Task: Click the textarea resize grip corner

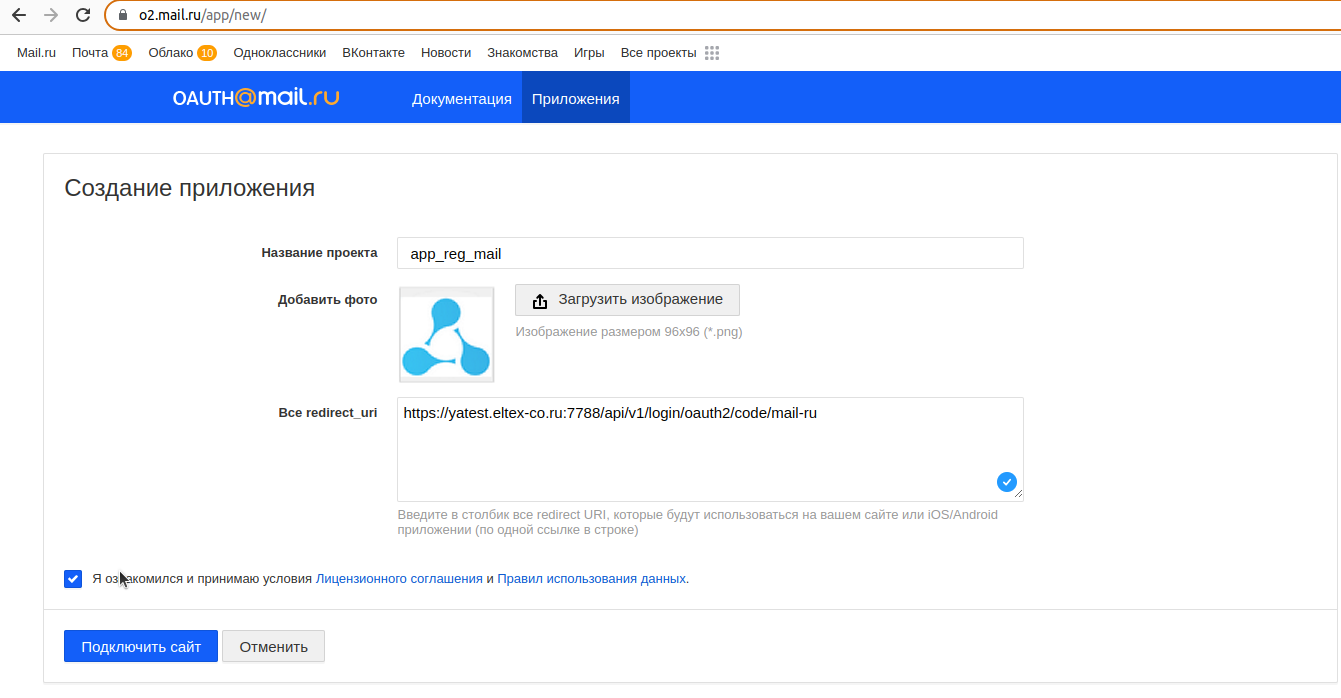Action: point(1018,494)
